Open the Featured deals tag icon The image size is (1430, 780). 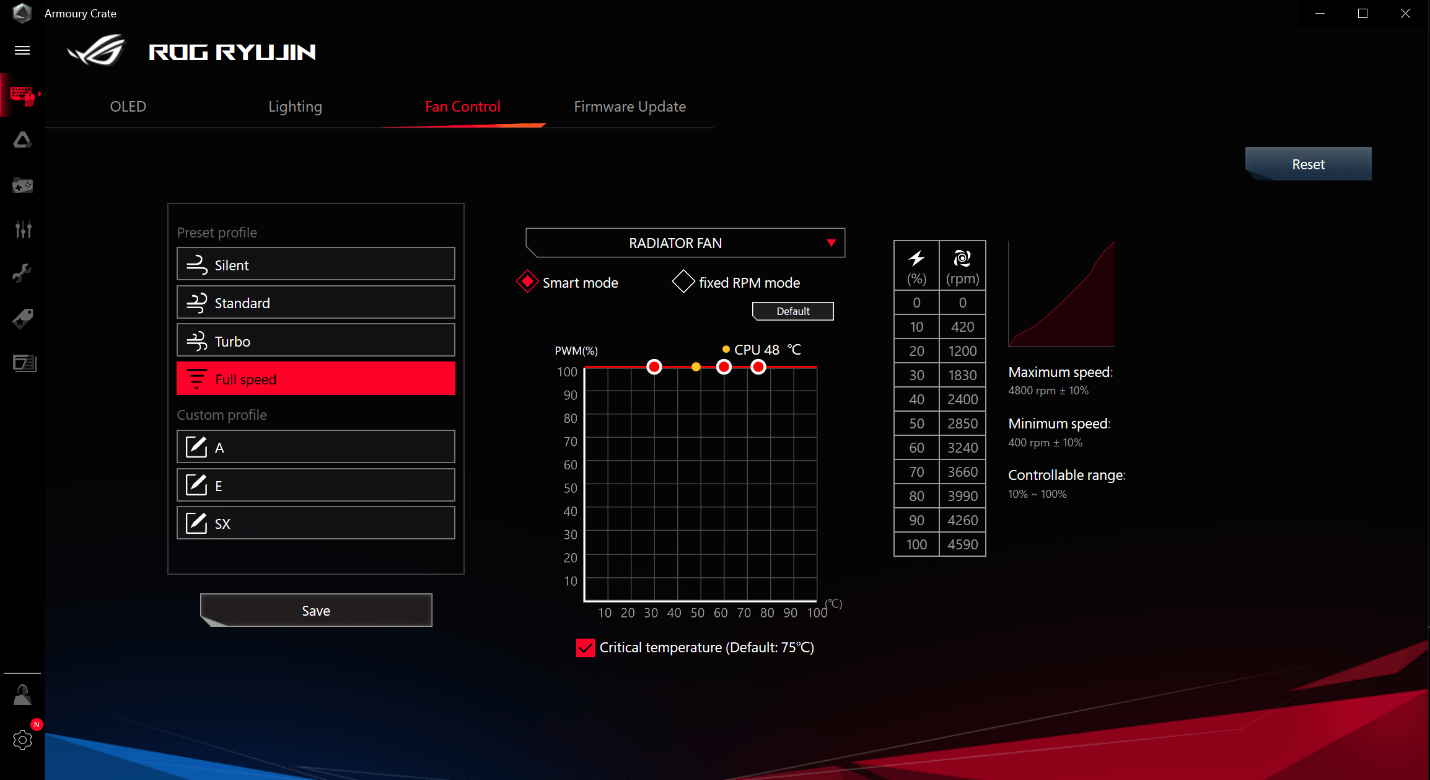coord(22,318)
